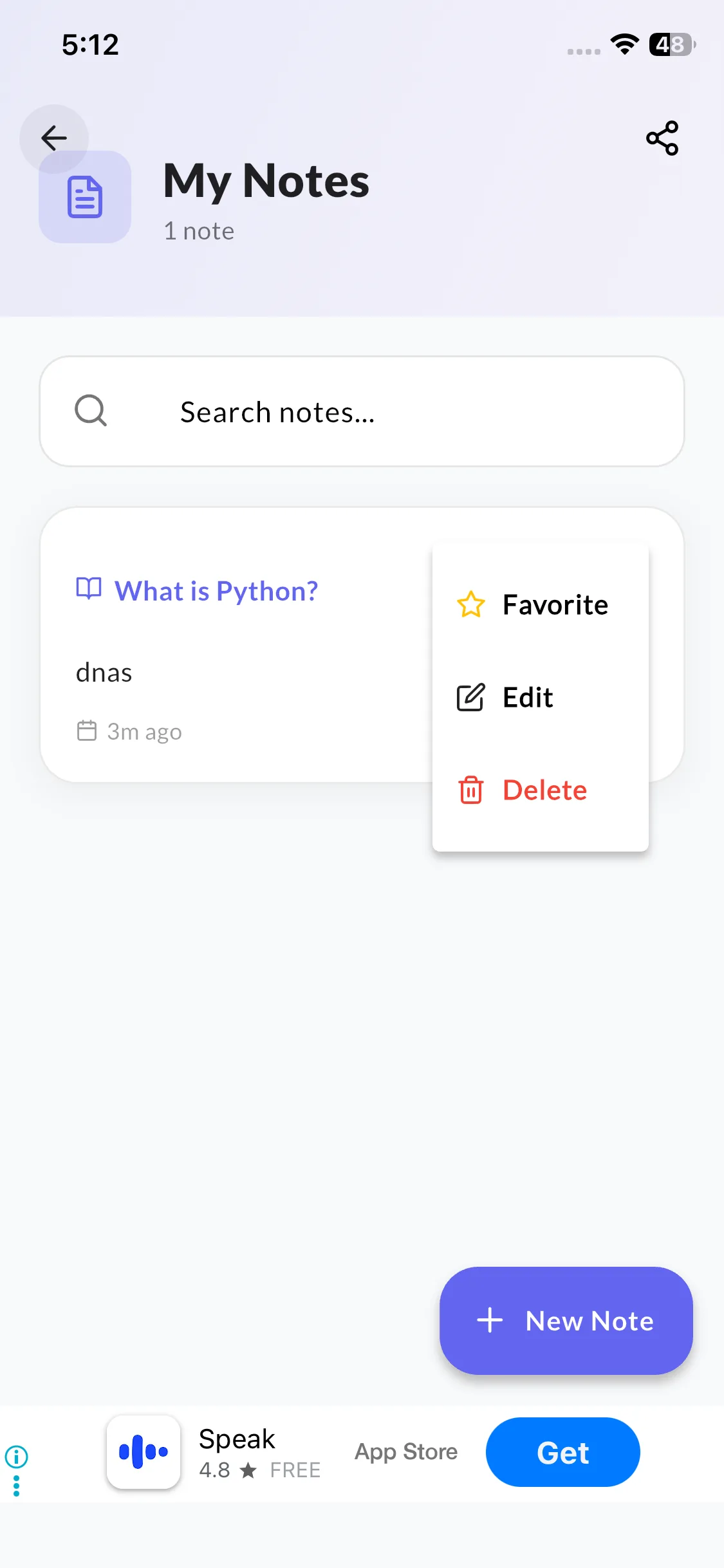724x1568 pixels.
Task: Tap the note preview text "dnas"
Action: pyautogui.click(x=104, y=673)
